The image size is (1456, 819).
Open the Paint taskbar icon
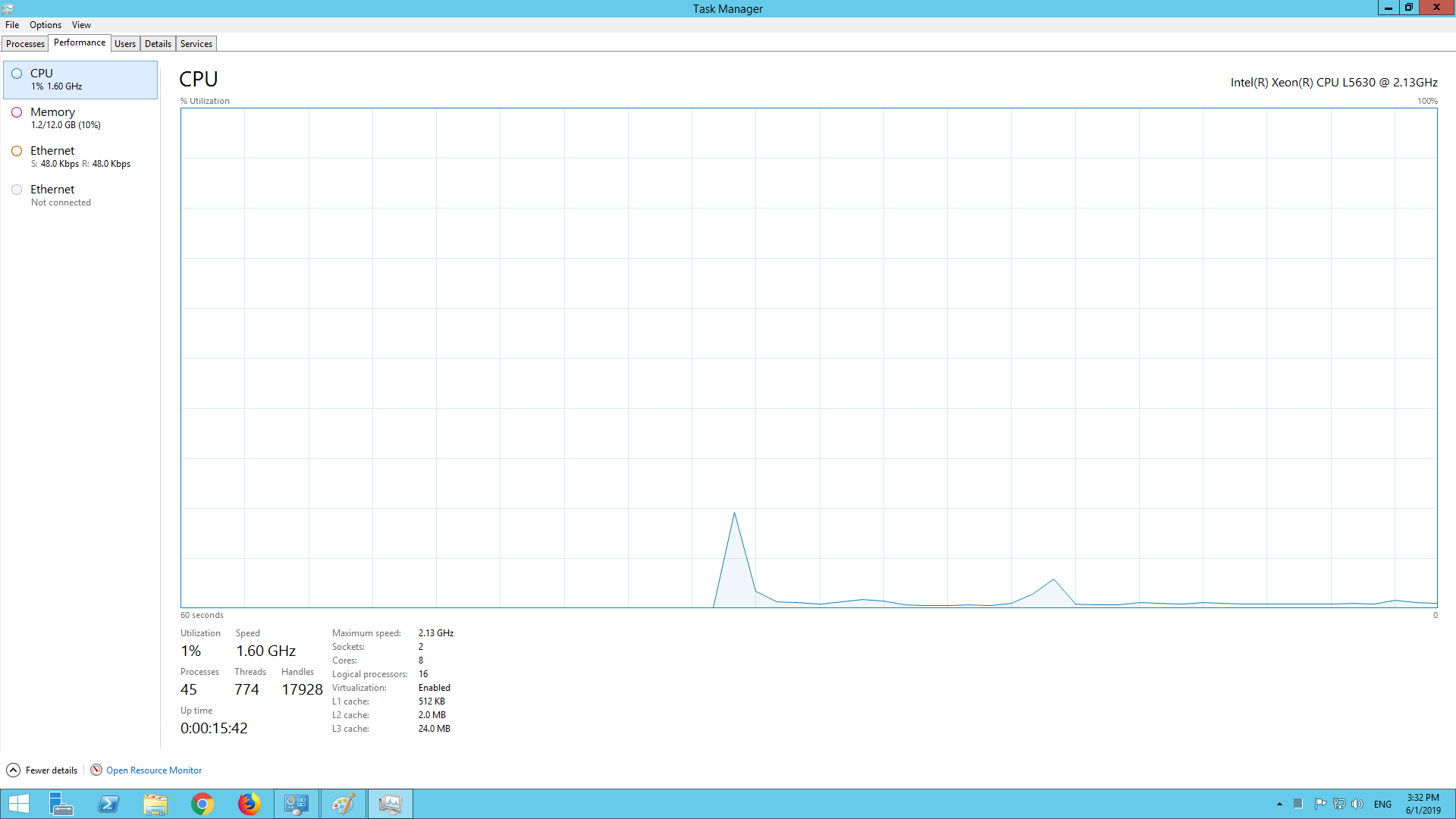pos(343,804)
